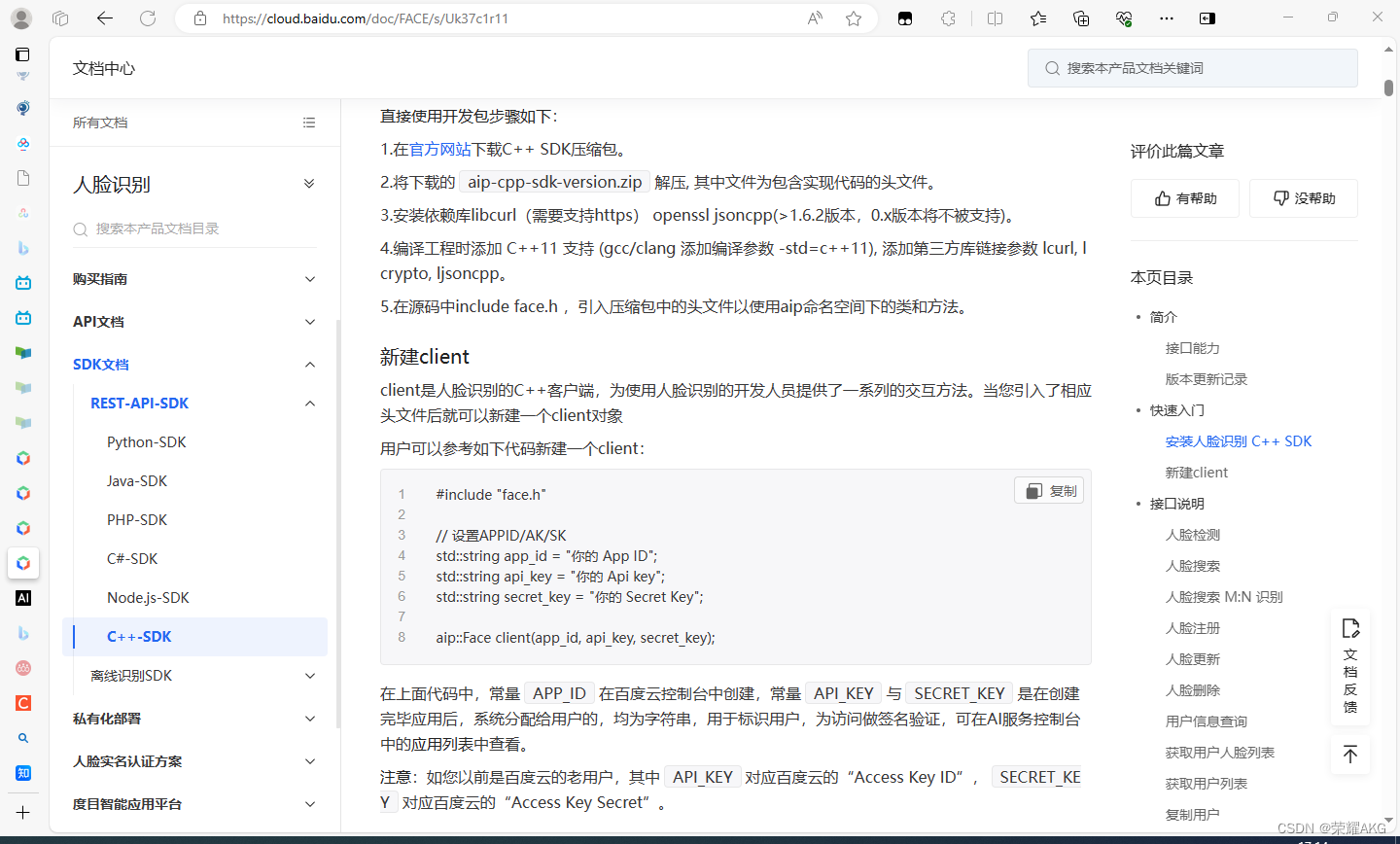Viewport: 1400px width, 844px height.
Task: Open Python-SDK documentation
Action: [147, 442]
